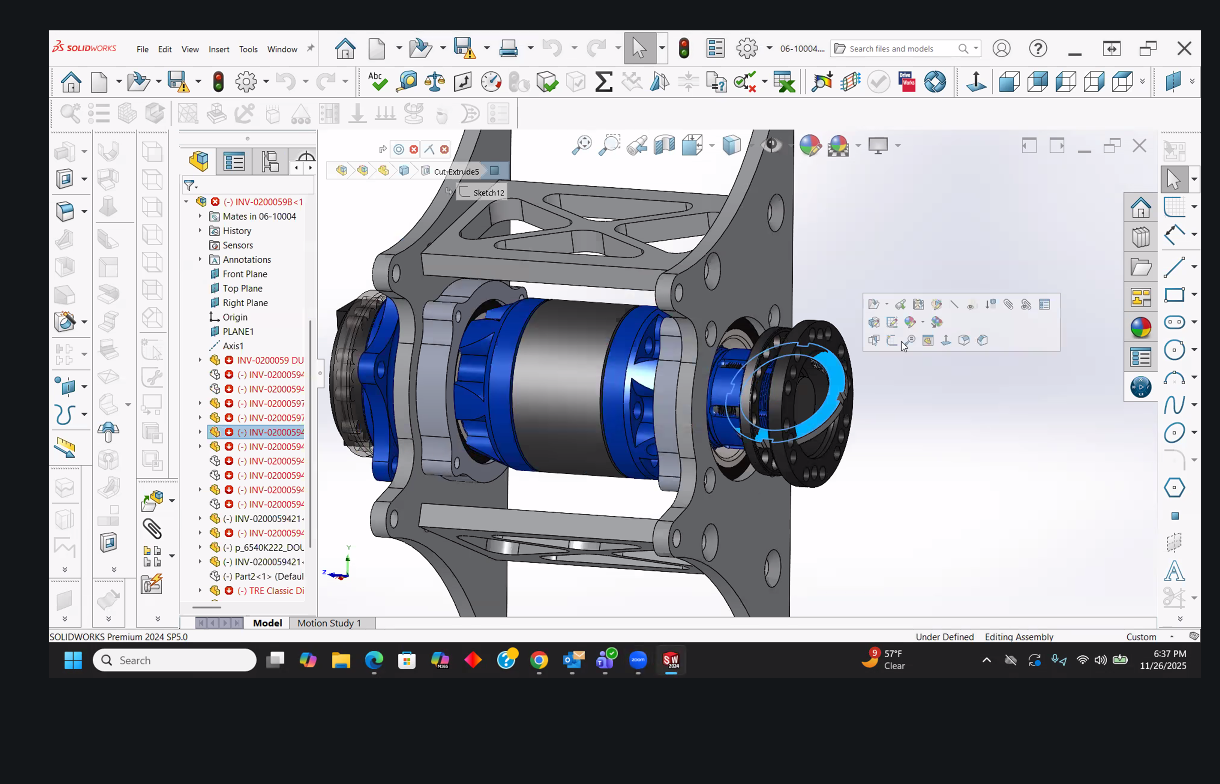Click the Zoom to Fit icon in viewport
The height and width of the screenshot is (784, 1220).
coord(581,146)
